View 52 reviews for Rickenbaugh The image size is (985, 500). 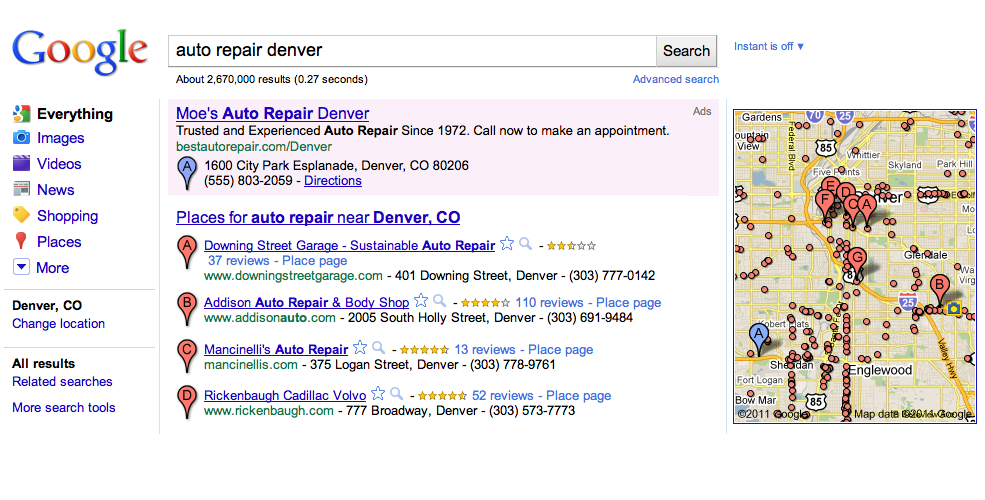pos(503,396)
